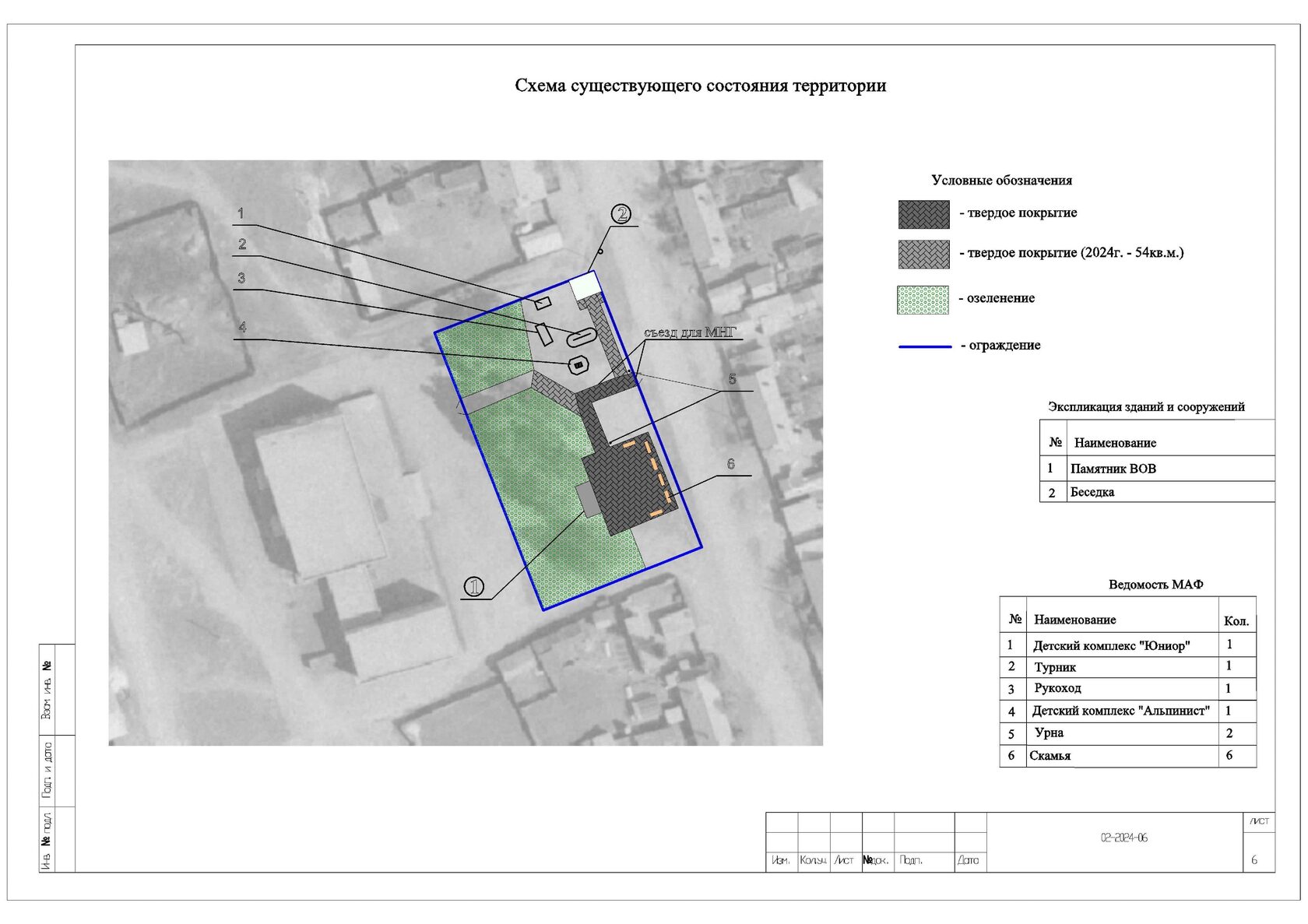Click the callout number 4 label
Image resolution: width=1308 pixels, height=924 pixels.
click(x=242, y=328)
